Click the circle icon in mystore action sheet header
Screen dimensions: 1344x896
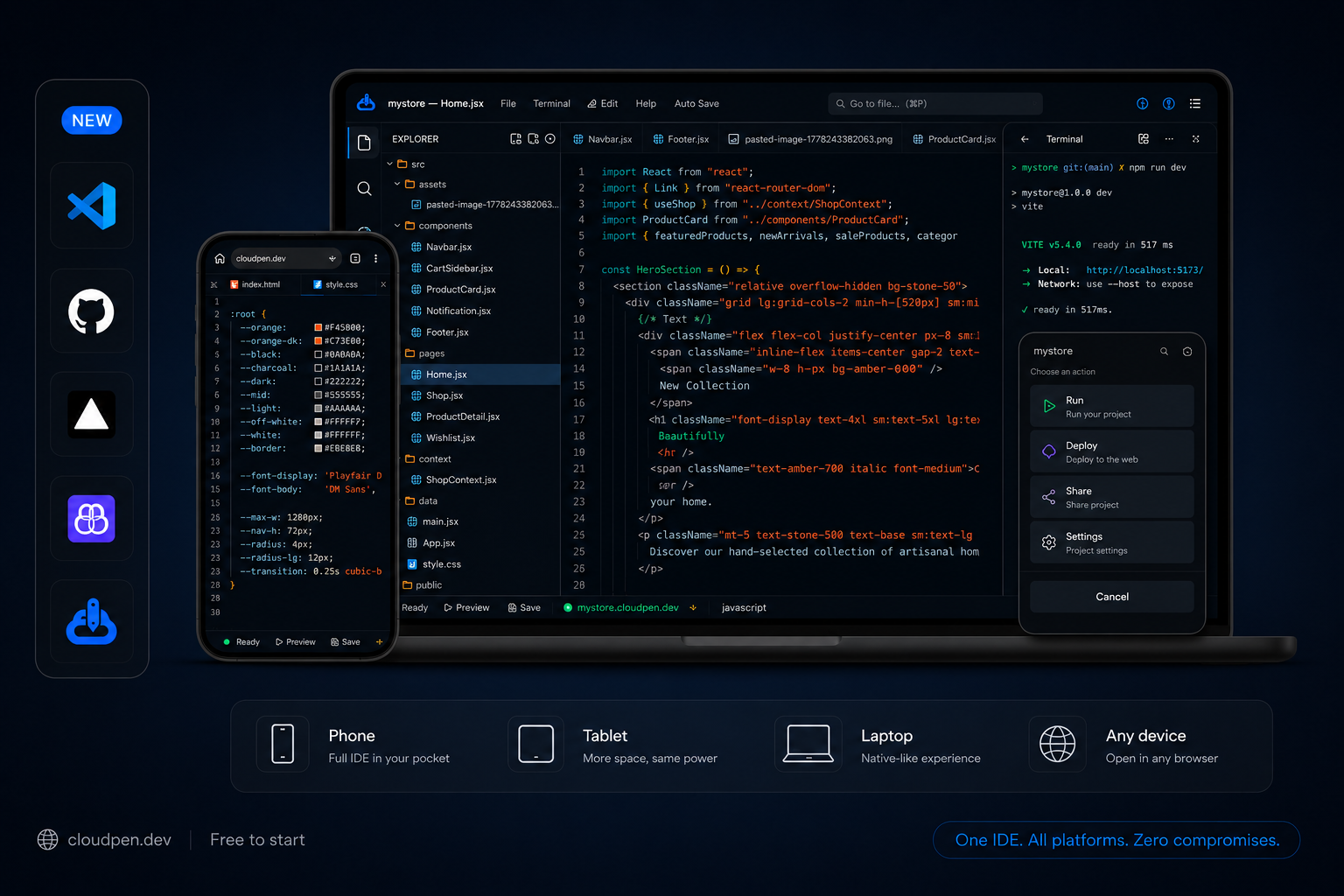[x=1187, y=352]
